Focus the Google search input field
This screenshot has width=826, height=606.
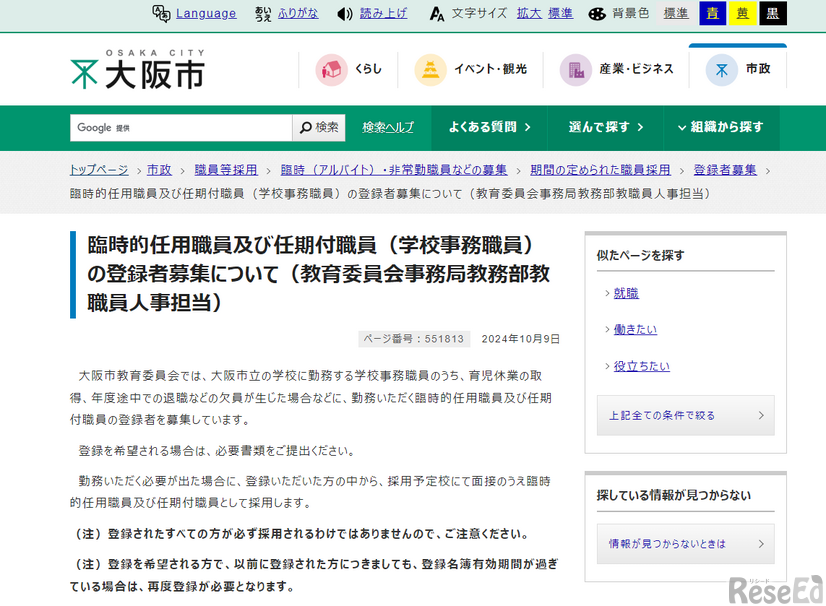pyautogui.click(x=181, y=128)
